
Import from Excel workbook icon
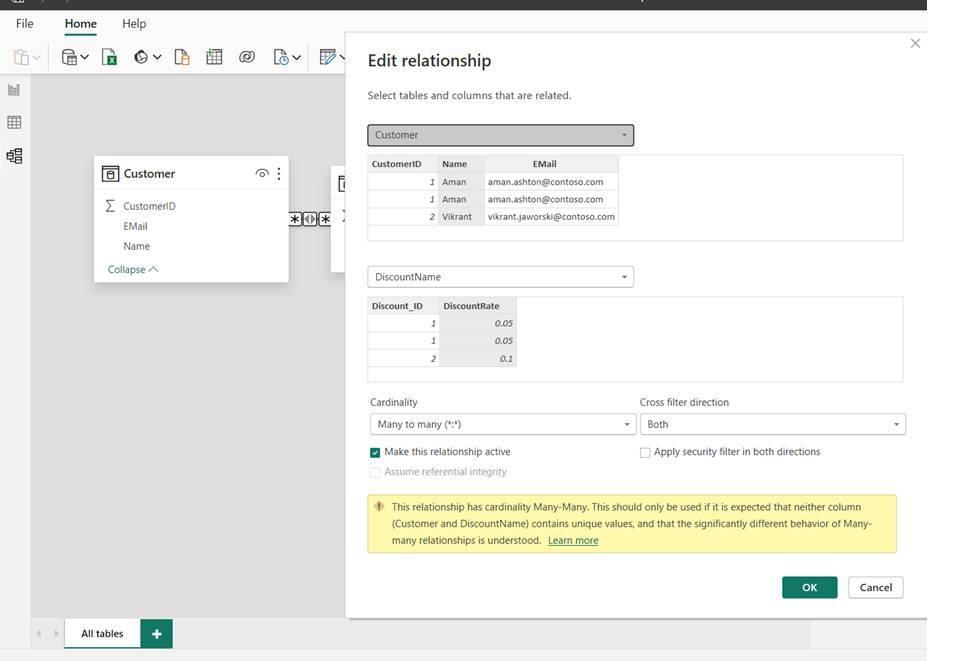[x=109, y=57]
